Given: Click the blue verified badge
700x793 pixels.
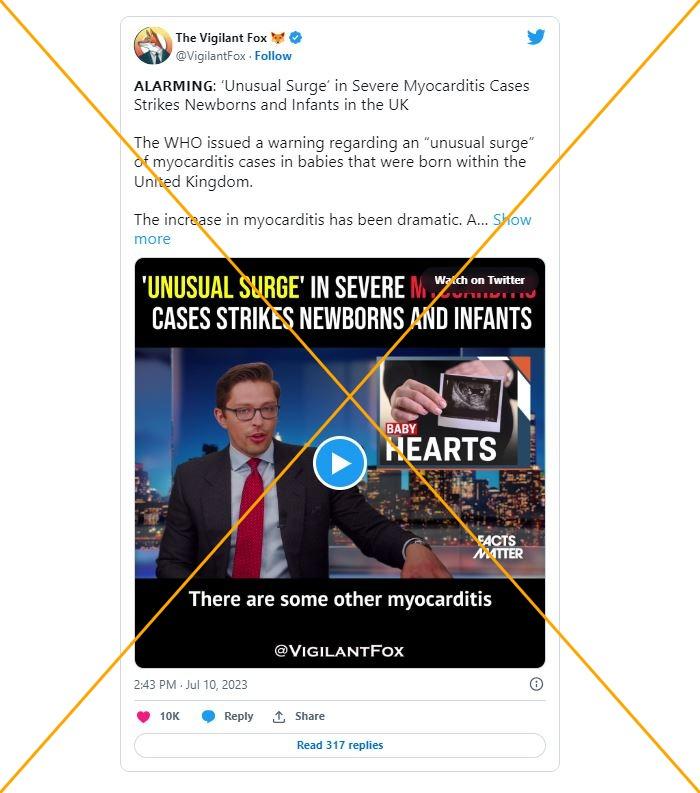Looking at the screenshot, I should (x=295, y=37).
